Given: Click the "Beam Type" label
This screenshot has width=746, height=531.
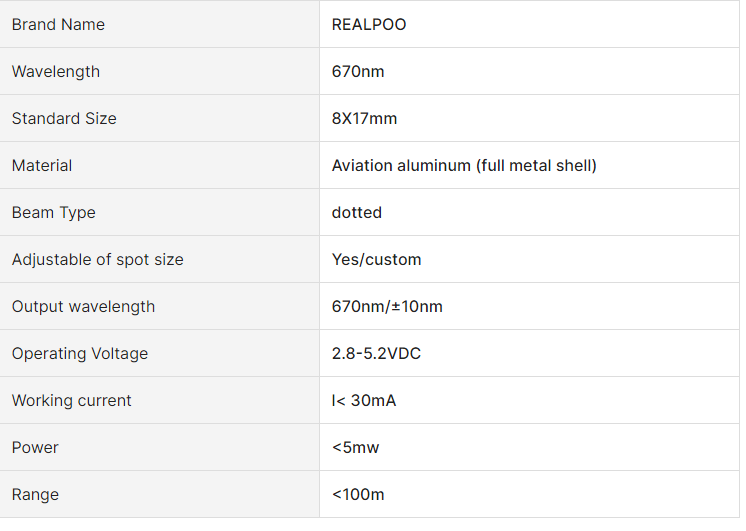Looking at the screenshot, I should point(54,212).
